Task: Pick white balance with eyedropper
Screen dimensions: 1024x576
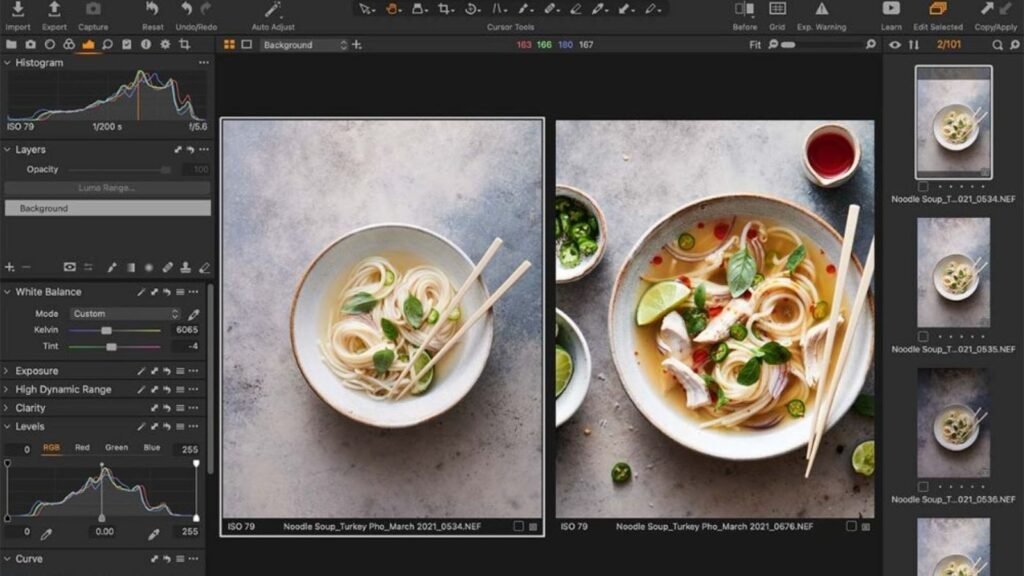Action: point(193,314)
